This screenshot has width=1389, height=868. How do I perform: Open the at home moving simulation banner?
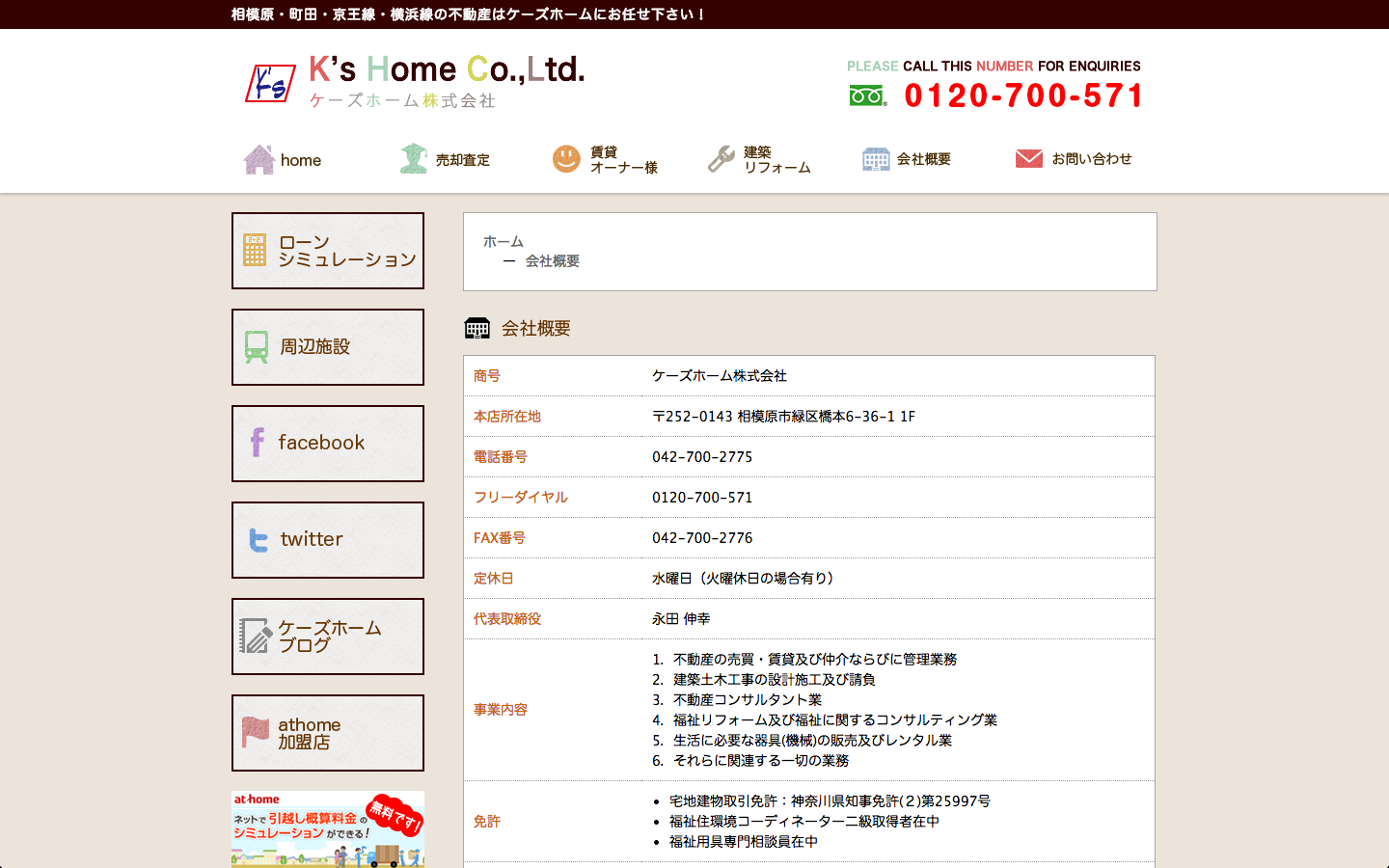click(328, 829)
